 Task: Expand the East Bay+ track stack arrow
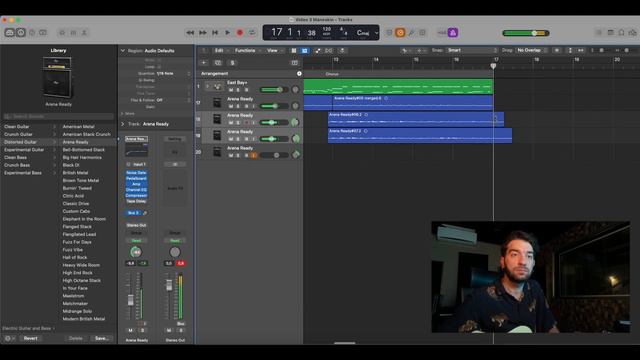point(207,86)
